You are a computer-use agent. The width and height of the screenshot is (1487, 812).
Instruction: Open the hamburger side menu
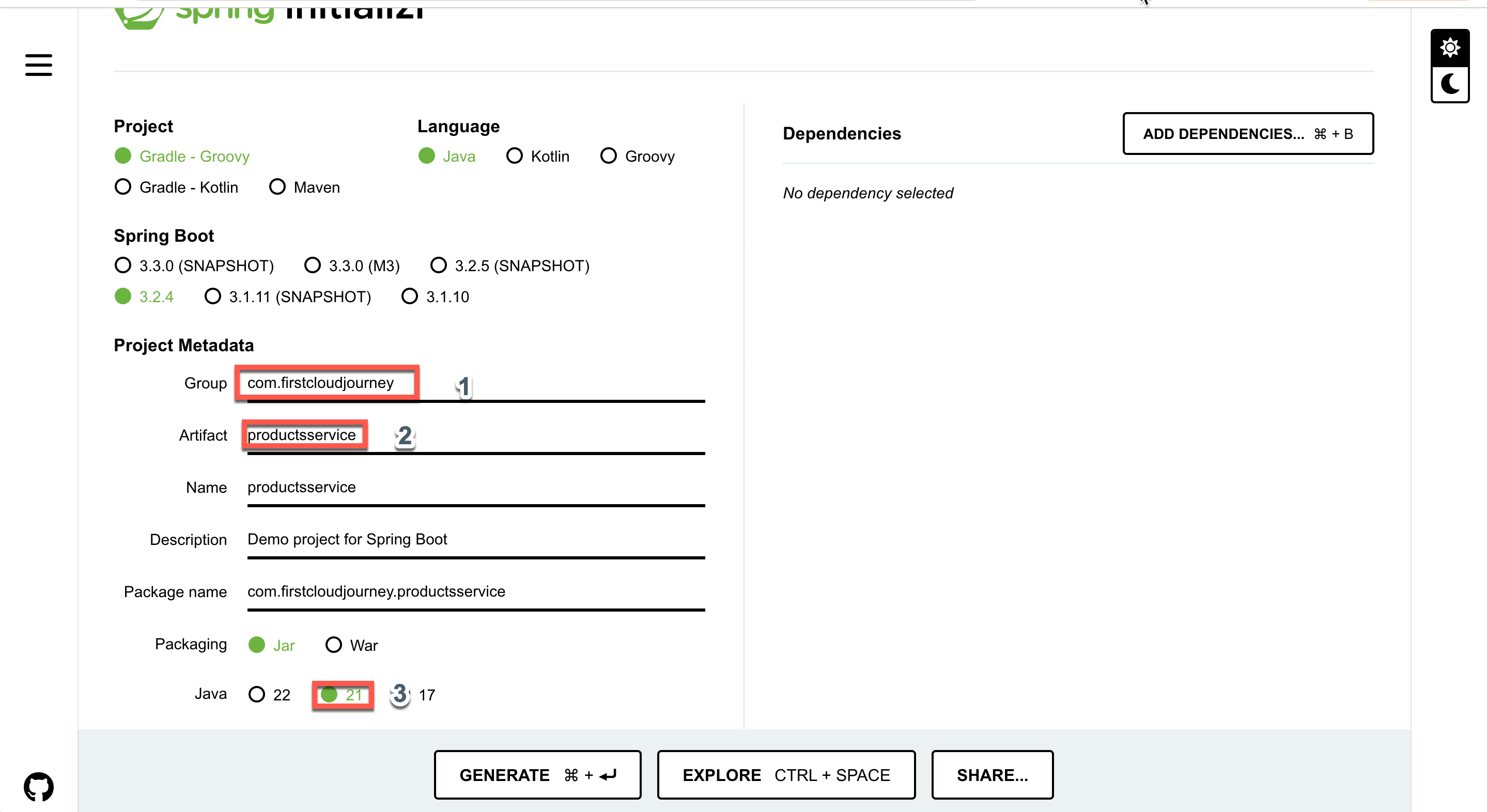point(39,65)
